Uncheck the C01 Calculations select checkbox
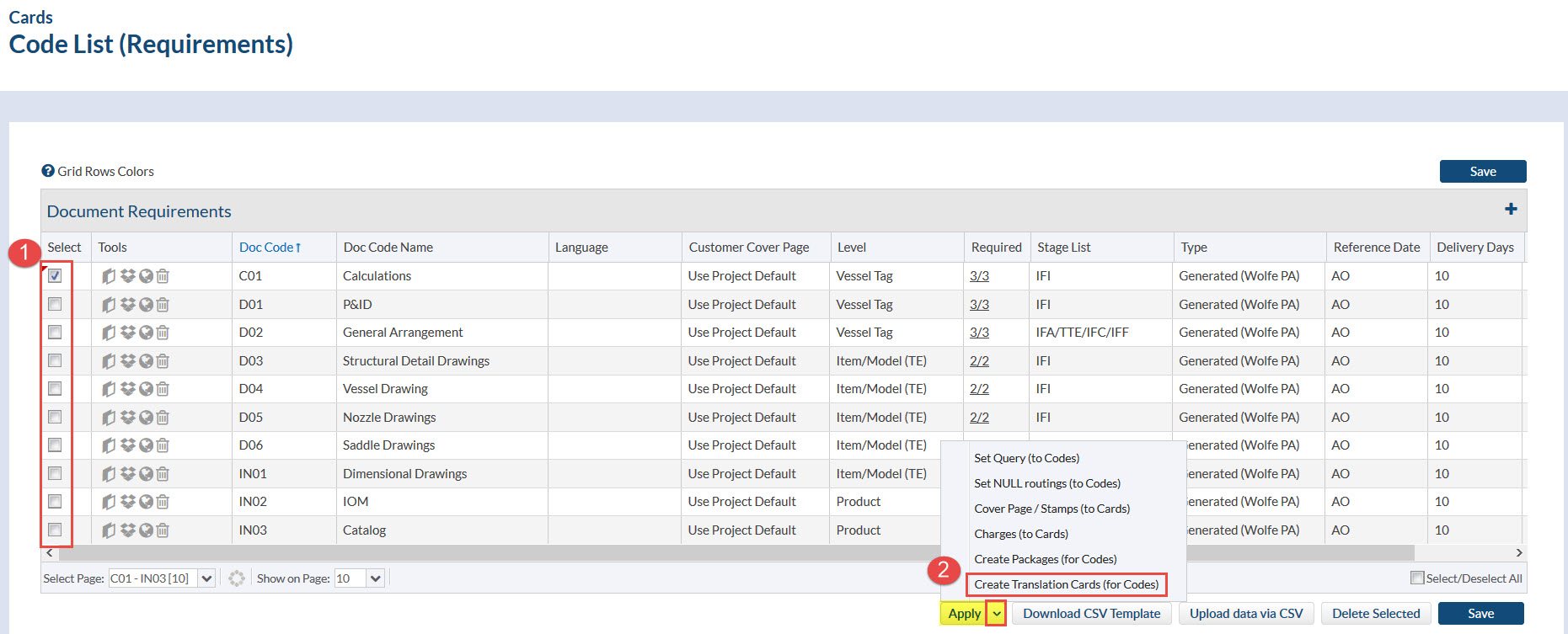 pyautogui.click(x=55, y=275)
